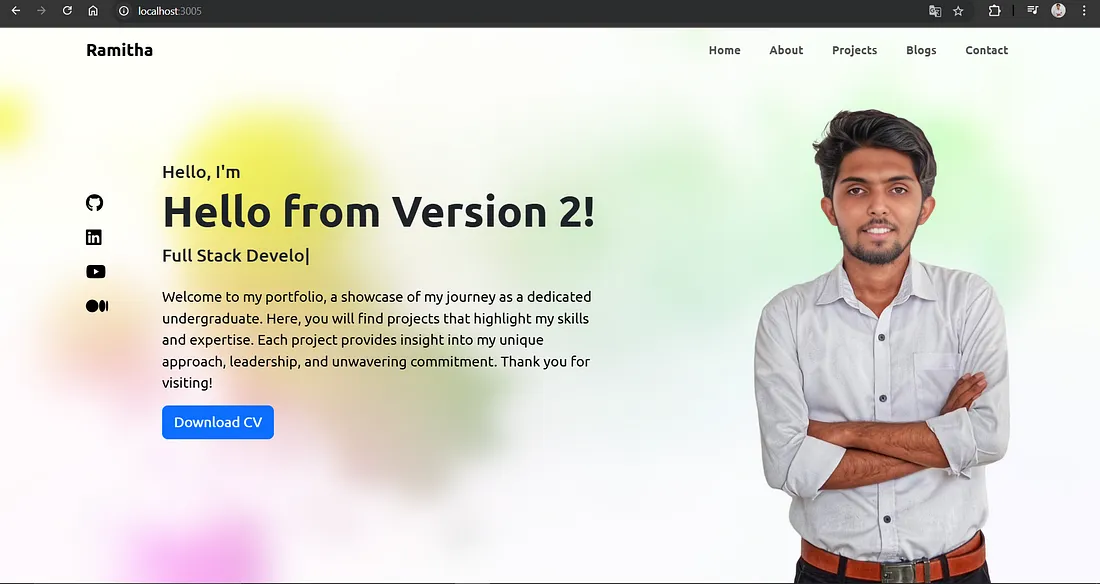The height and width of the screenshot is (584, 1100).
Task: Visit the Blogs nav link
Action: [x=921, y=51]
